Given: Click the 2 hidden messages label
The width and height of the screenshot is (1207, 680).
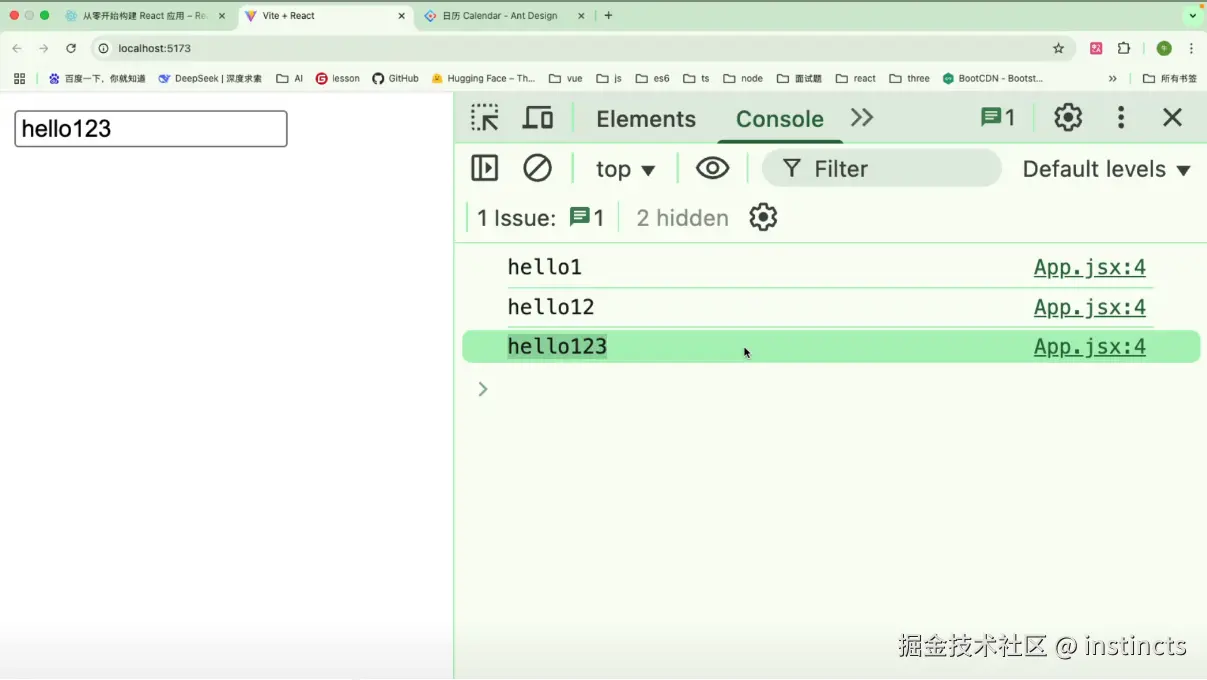Looking at the screenshot, I should [x=683, y=218].
